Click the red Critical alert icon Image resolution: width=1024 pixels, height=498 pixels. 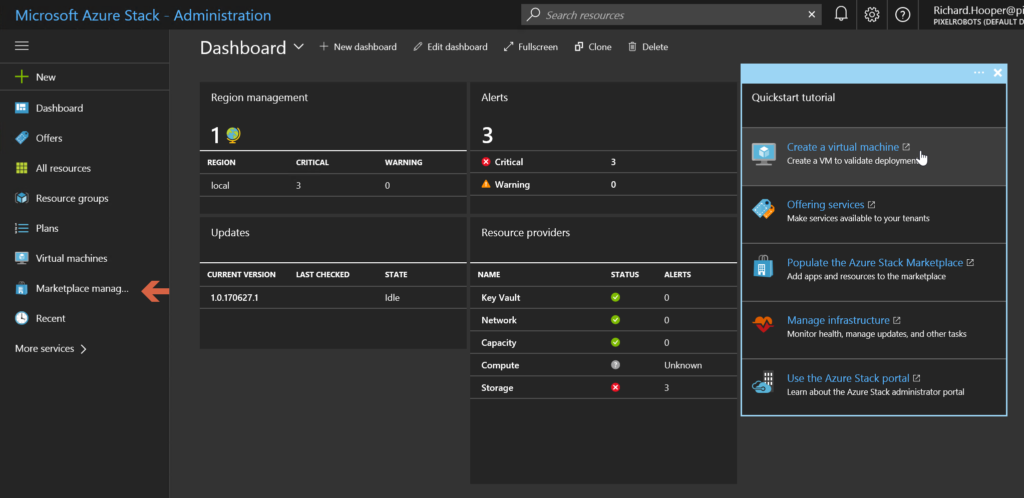coord(485,162)
